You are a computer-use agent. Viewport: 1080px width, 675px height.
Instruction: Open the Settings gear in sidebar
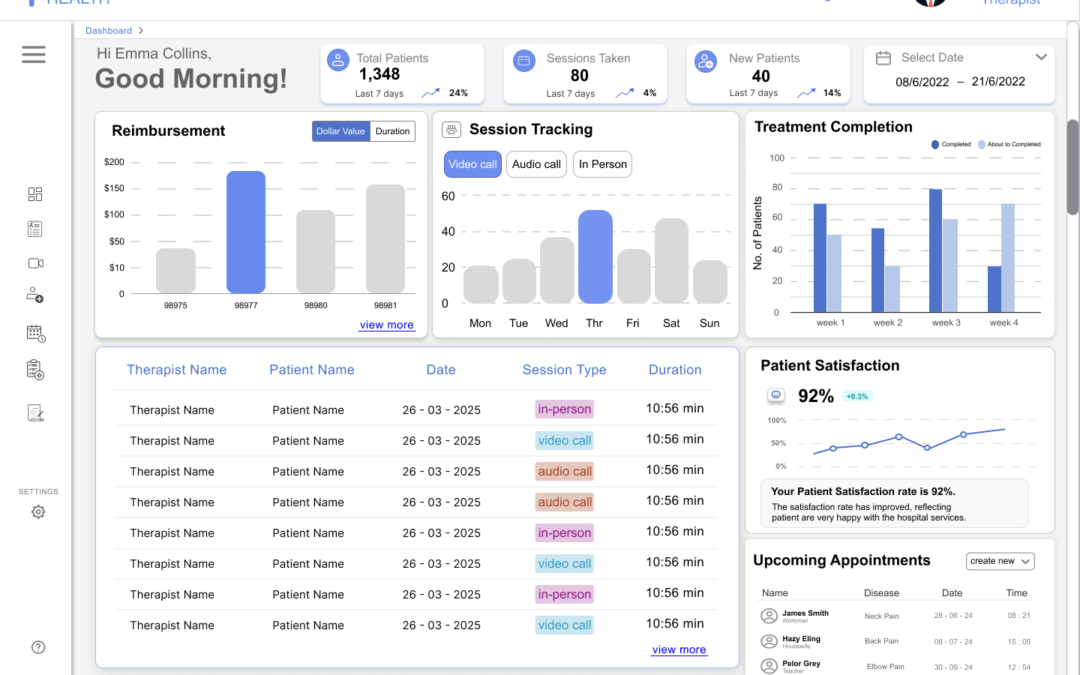[38, 511]
